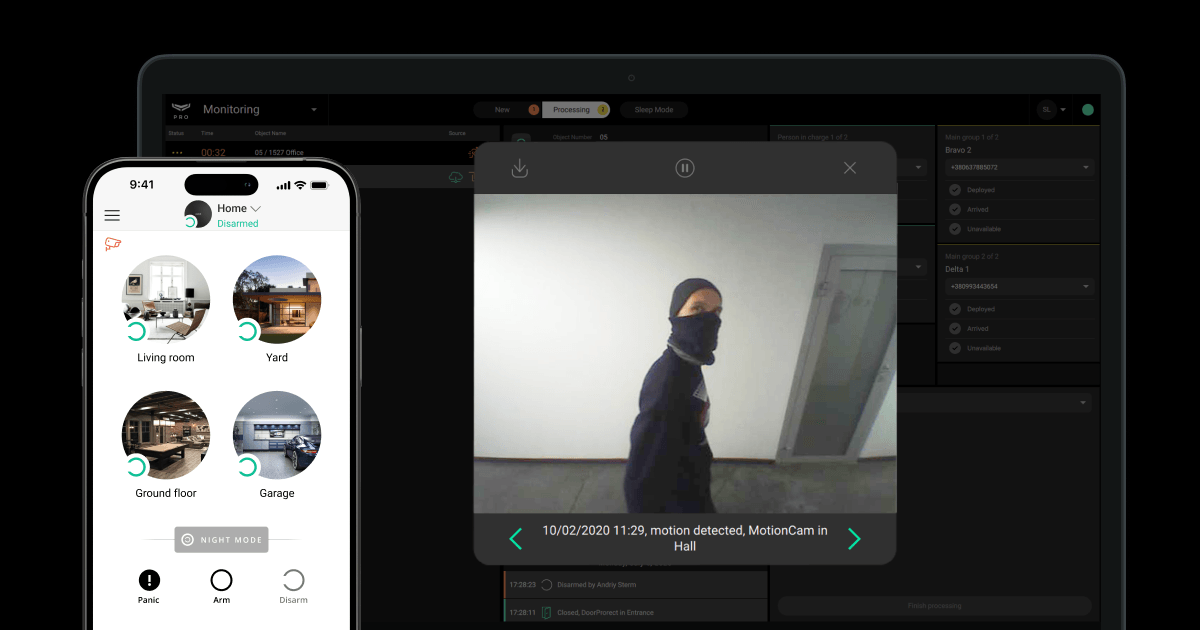Click the Finish processing button

[x=934, y=605]
